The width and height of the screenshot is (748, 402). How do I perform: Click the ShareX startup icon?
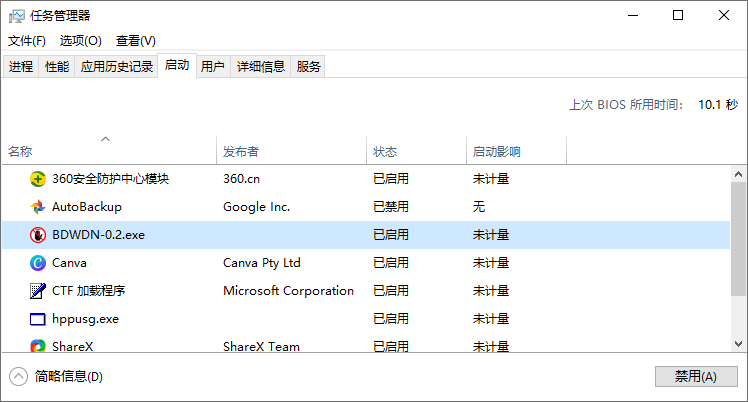coord(38,346)
